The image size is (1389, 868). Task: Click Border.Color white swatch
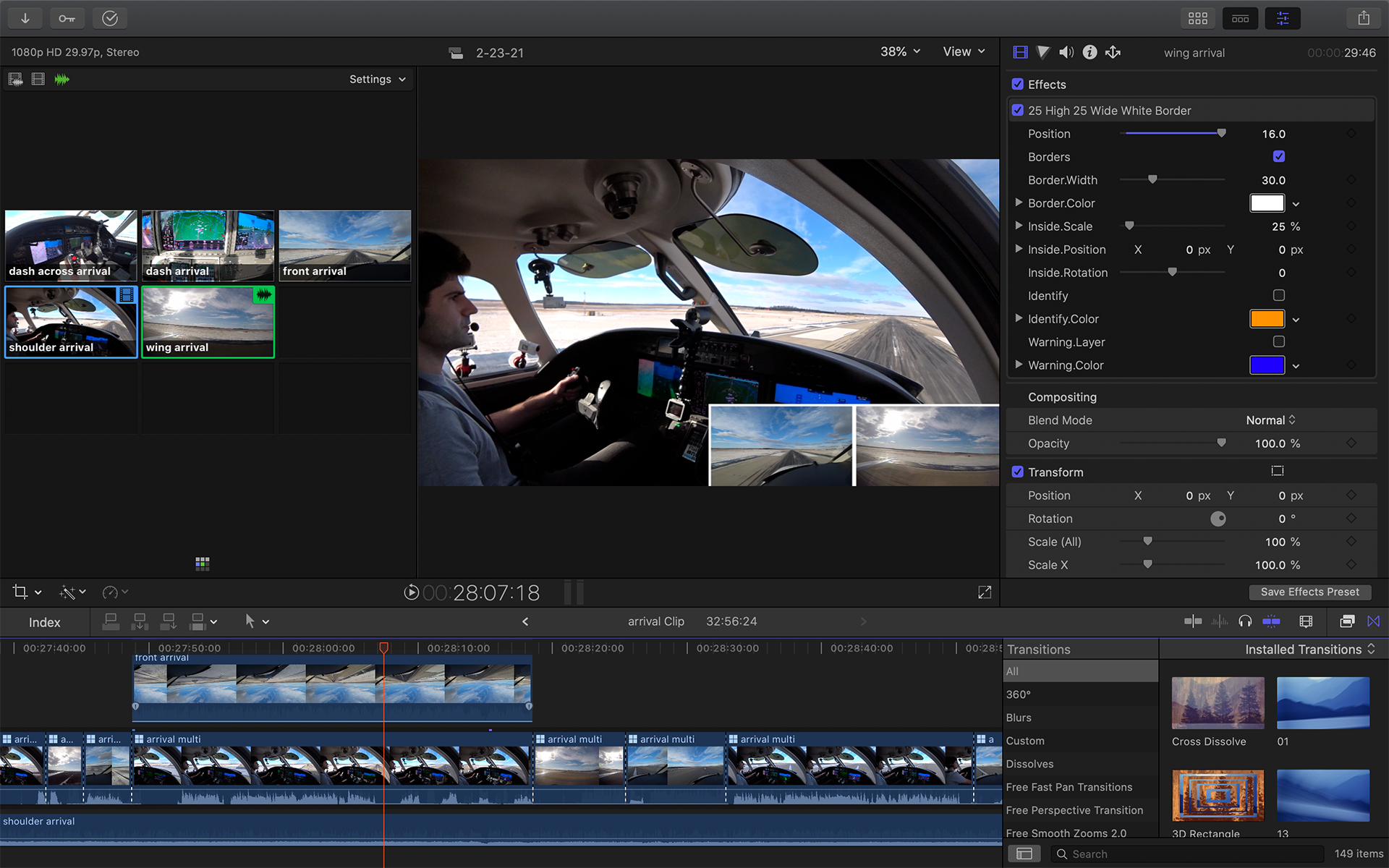(1267, 203)
